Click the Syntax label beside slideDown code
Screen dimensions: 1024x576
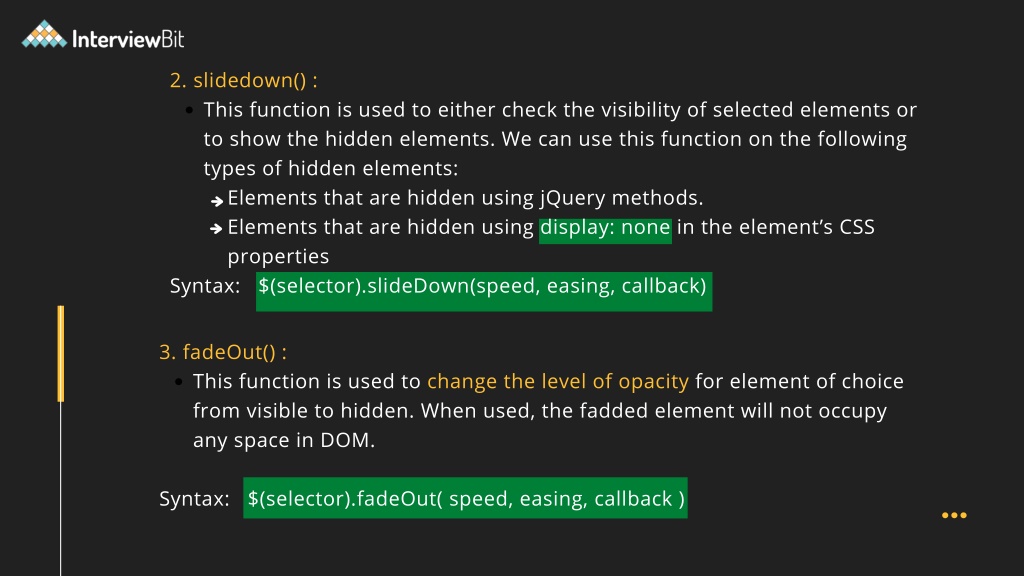point(205,285)
